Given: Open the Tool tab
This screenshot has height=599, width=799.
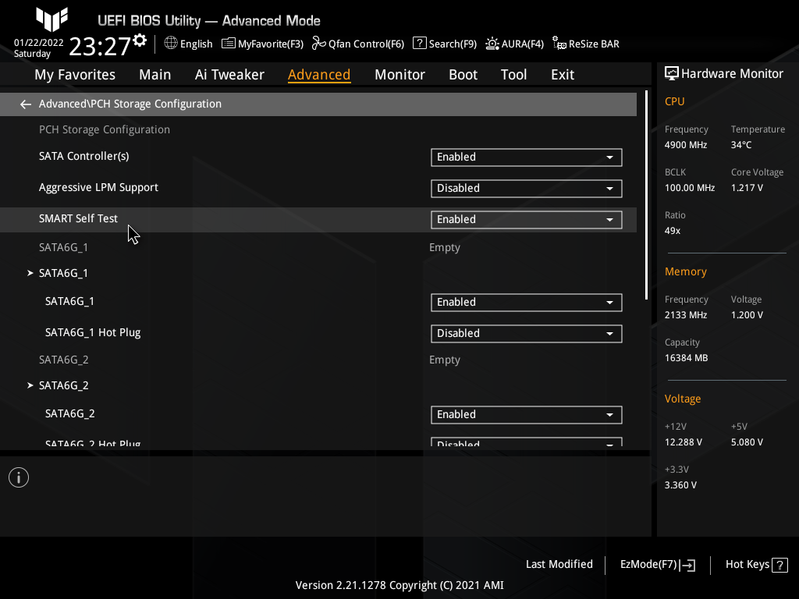Looking at the screenshot, I should point(514,75).
